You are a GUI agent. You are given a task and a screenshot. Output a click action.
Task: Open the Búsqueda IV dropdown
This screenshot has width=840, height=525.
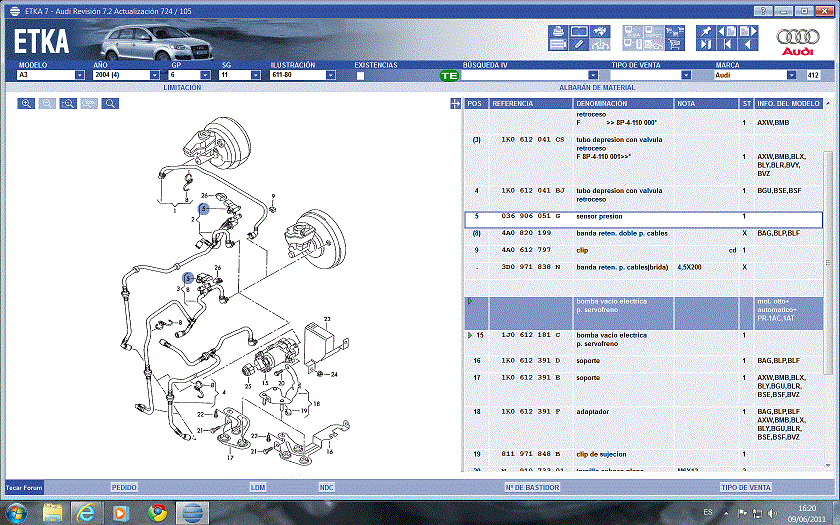(593, 75)
